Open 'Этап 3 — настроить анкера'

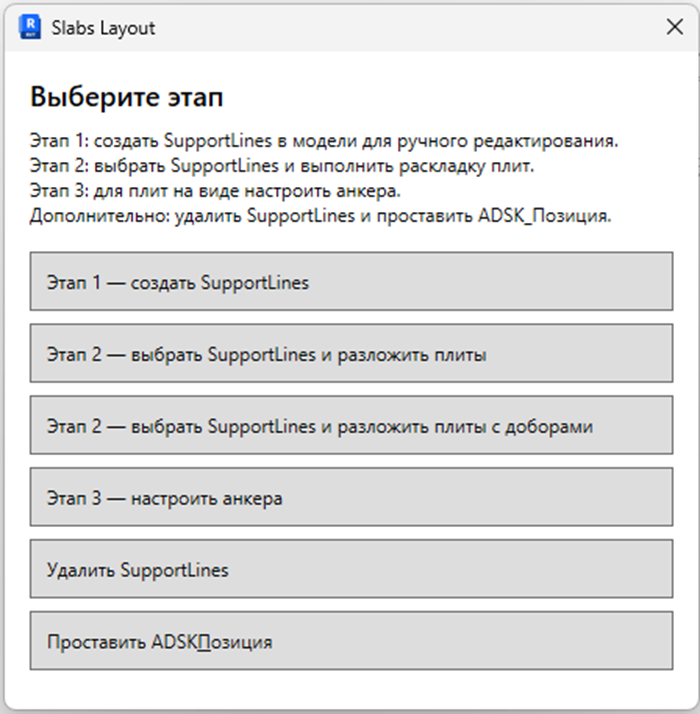[x=351, y=497]
